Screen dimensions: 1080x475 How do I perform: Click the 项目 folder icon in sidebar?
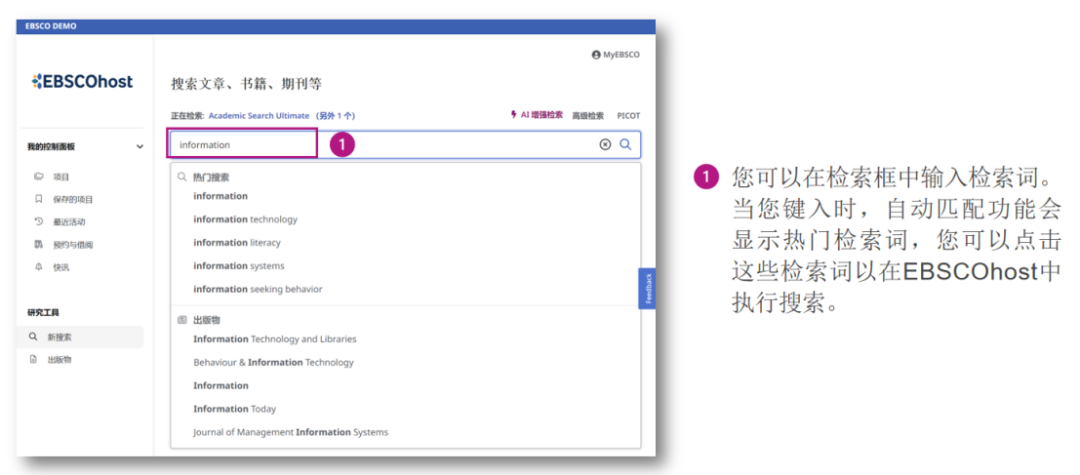click(x=39, y=177)
